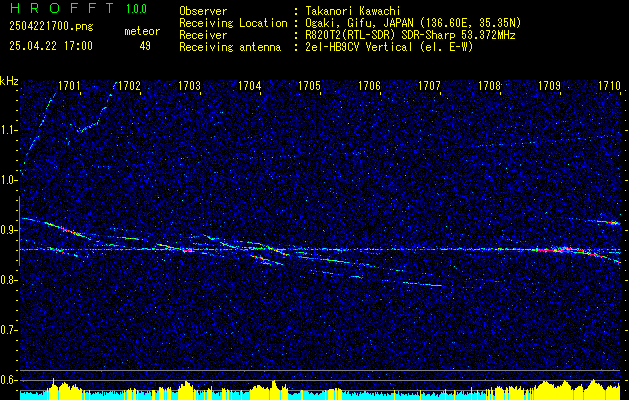The width and height of the screenshot is (629, 400).
Task: Click the 1.0 kHz frequency label
Action: coord(8,181)
